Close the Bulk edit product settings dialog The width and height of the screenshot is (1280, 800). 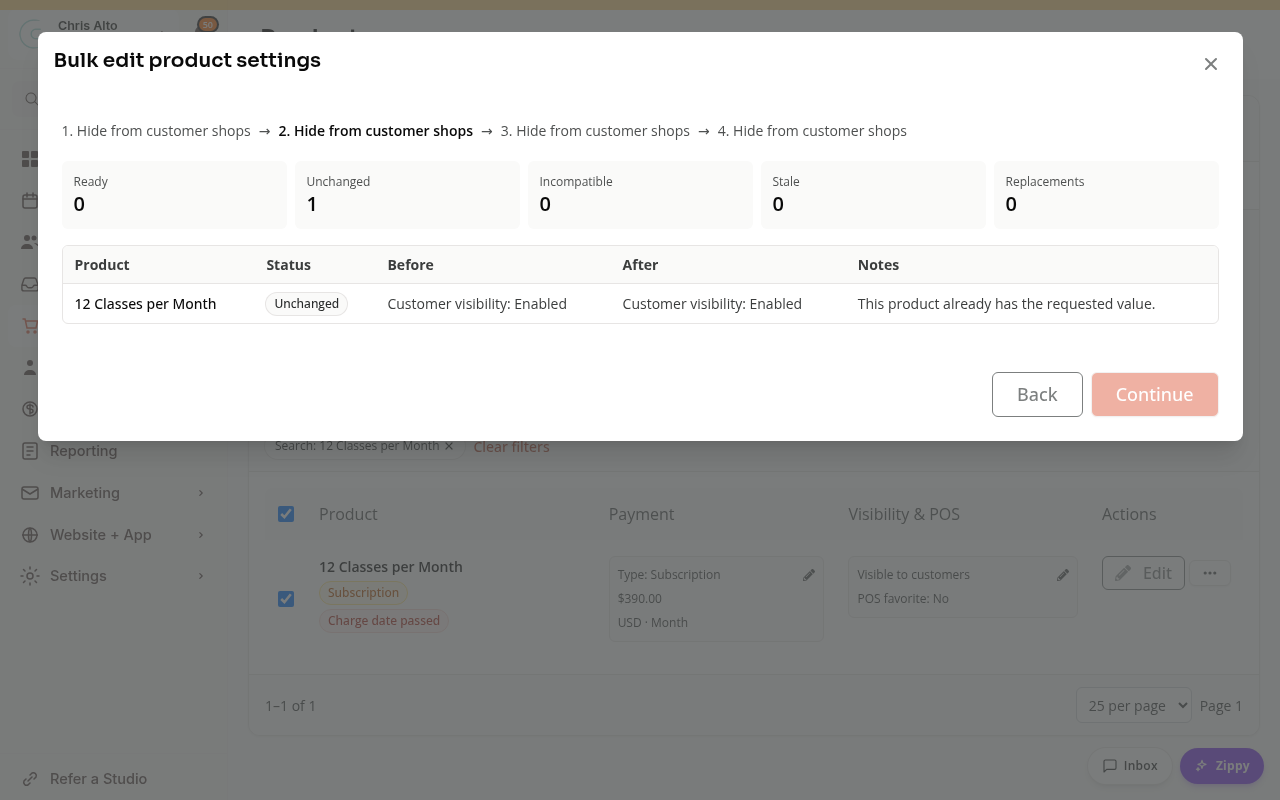[1210, 64]
